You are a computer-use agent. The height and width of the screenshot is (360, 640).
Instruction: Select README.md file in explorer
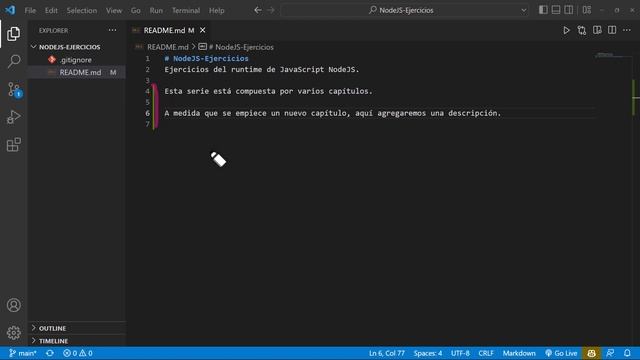[x=77, y=72]
